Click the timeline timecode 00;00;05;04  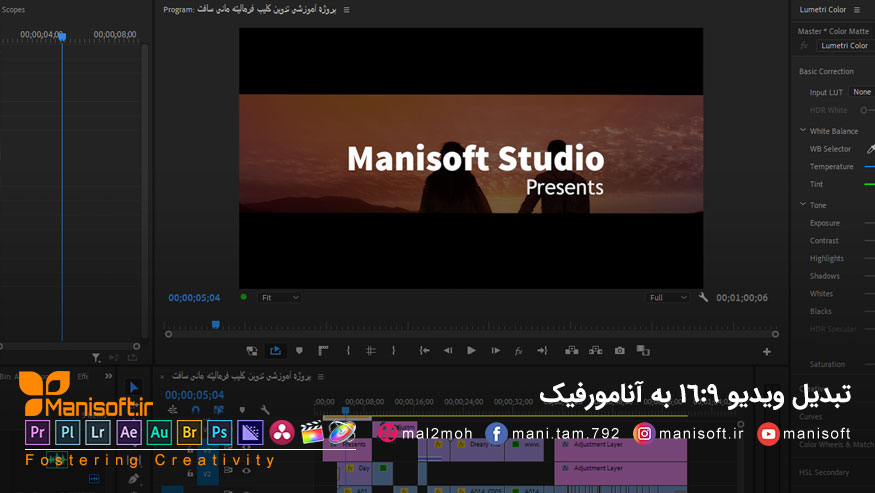pyautogui.click(x=194, y=395)
